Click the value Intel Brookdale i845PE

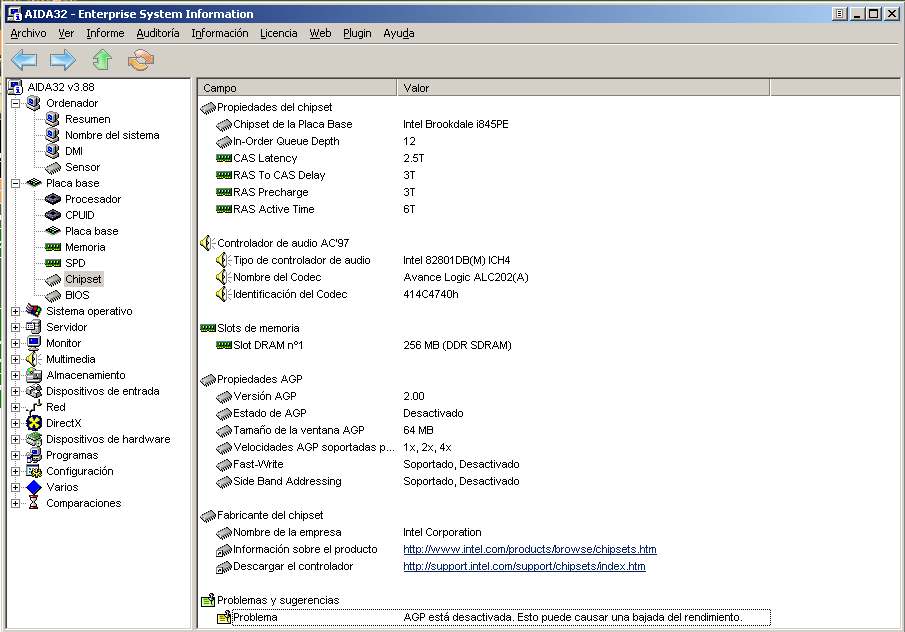click(455, 124)
